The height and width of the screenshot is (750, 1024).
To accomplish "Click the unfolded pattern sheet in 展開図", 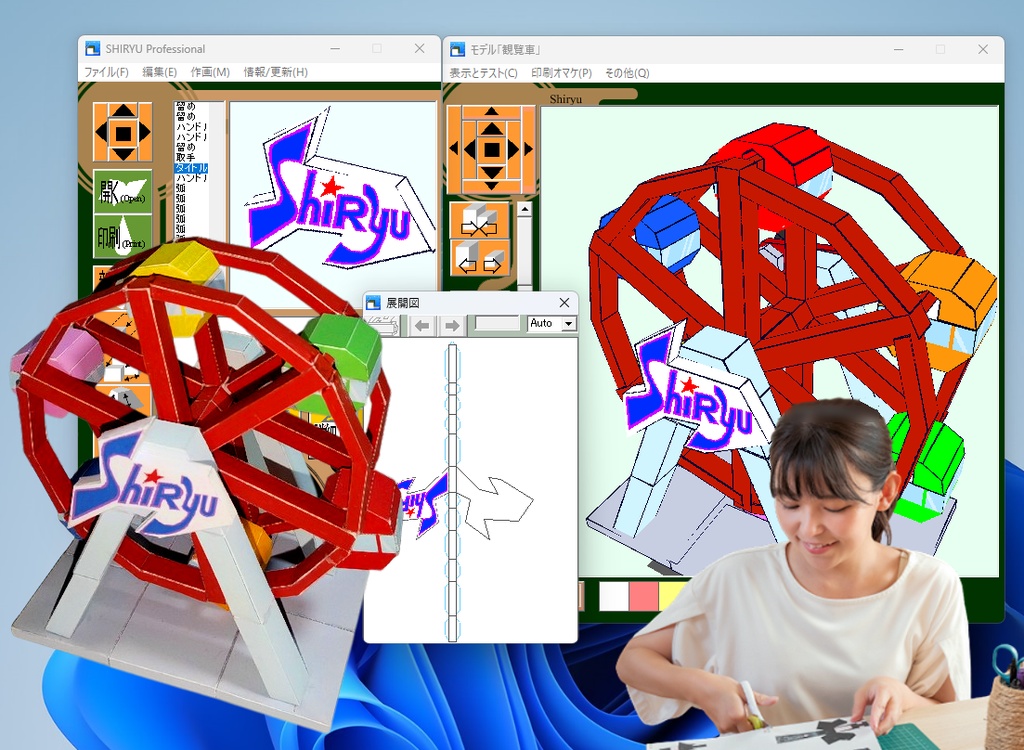I will (470, 489).
